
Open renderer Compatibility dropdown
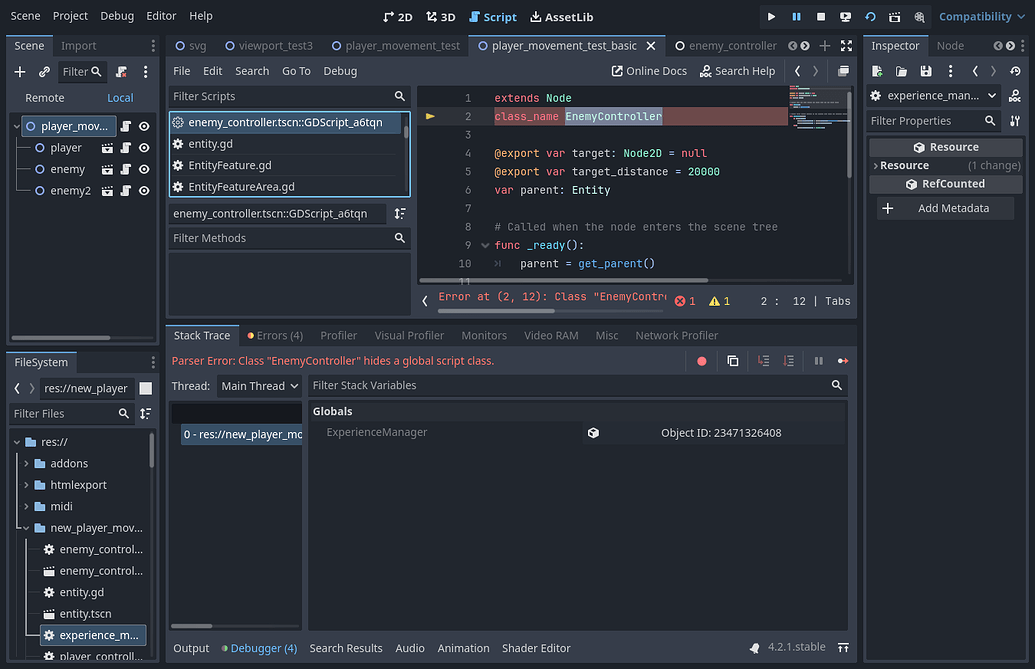click(x=982, y=16)
